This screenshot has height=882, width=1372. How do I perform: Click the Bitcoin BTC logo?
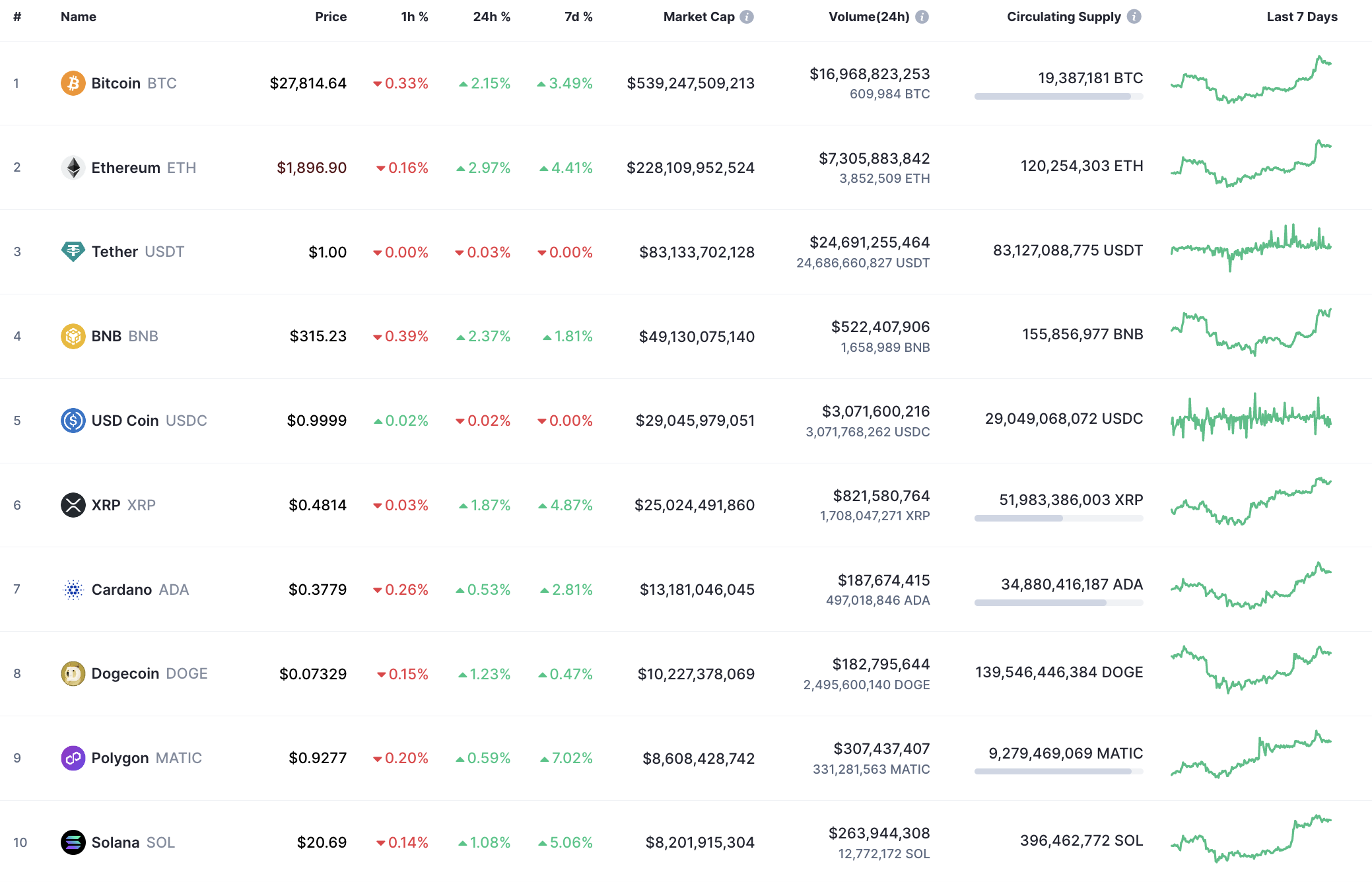74,83
